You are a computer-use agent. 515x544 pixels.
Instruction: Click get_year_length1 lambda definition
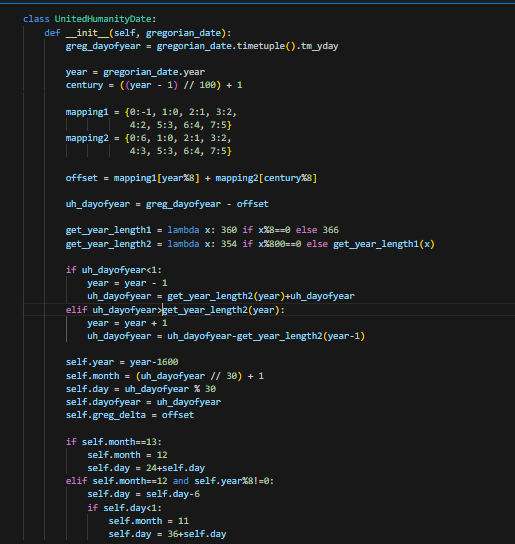[202, 230]
